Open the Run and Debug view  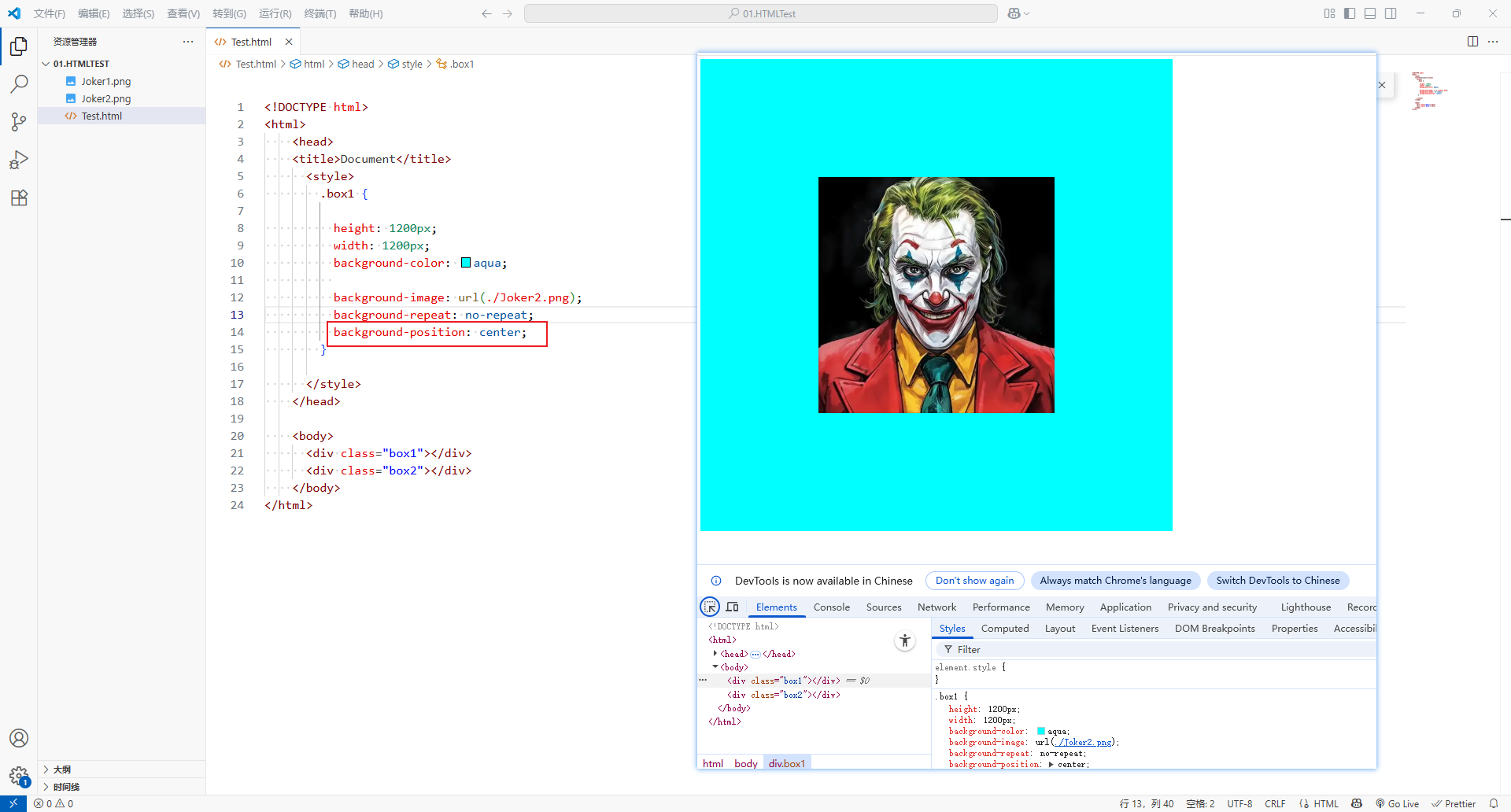click(19, 160)
